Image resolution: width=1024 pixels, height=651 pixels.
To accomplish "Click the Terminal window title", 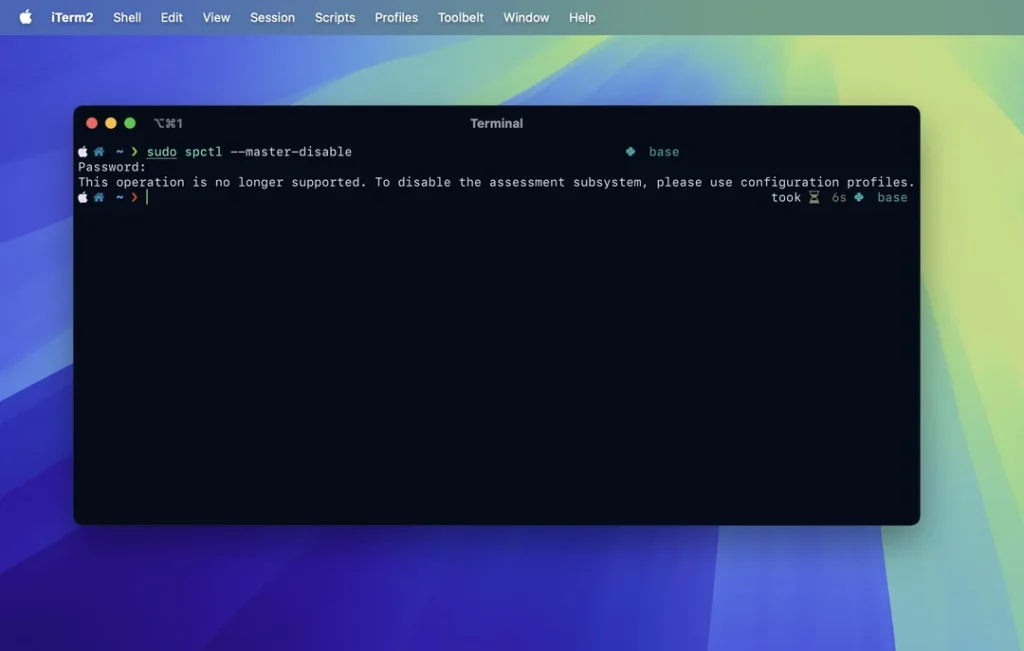I will (496, 123).
